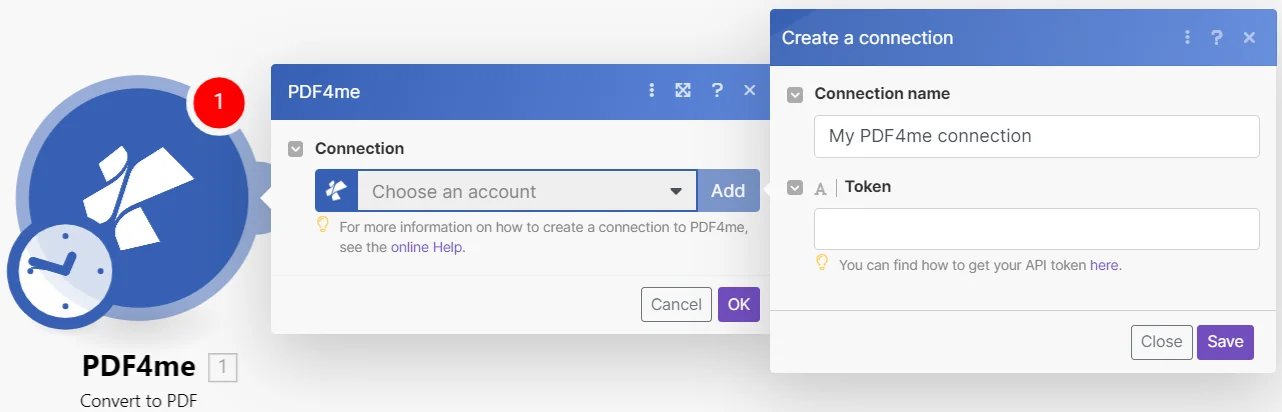Viewport: 1282px width, 412px height.
Task: Click the lightbulb hint icon under Token
Action: [x=822, y=263]
